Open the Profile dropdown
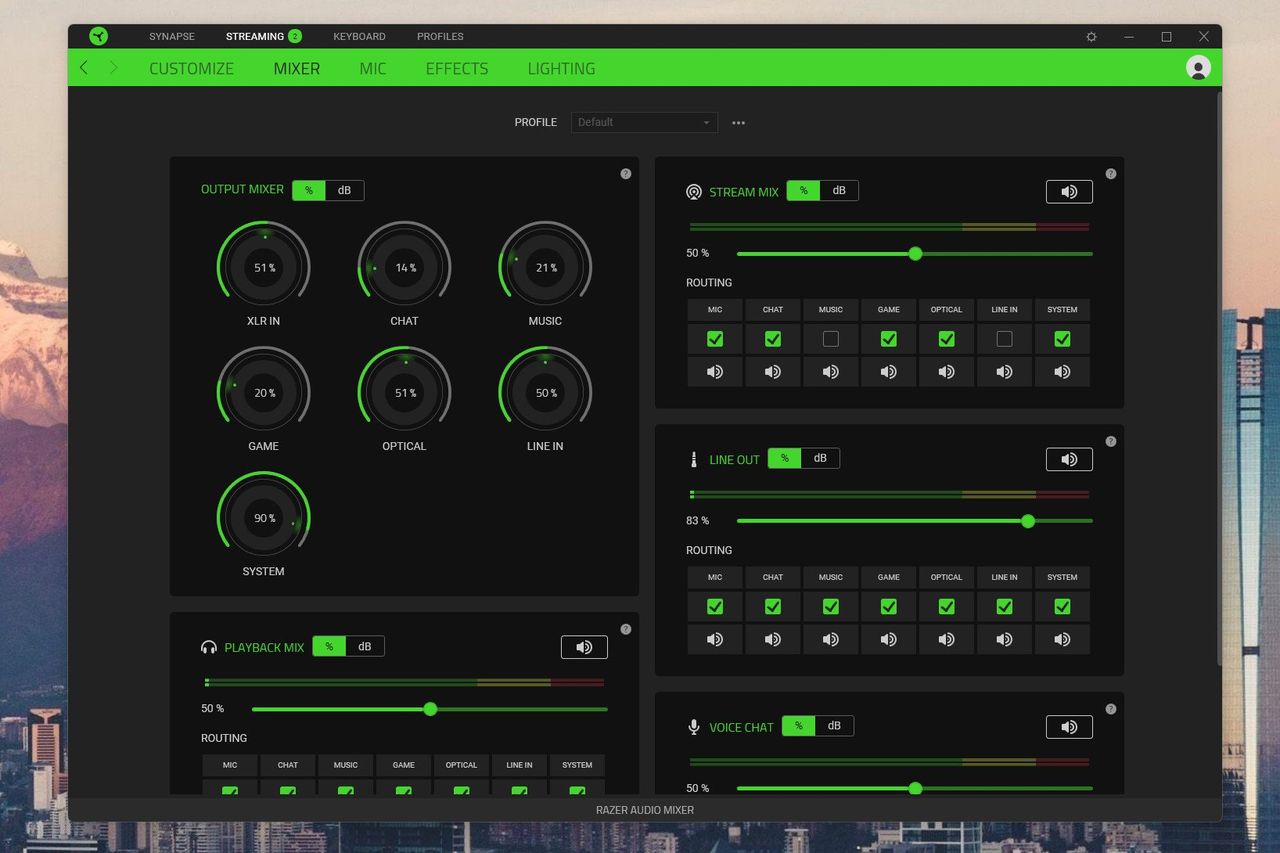Viewport: 1280px width, 853px height. point(644,122)
